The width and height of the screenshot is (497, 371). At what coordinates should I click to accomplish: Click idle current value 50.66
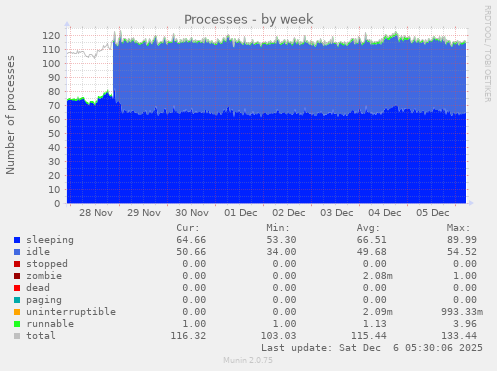191,252
